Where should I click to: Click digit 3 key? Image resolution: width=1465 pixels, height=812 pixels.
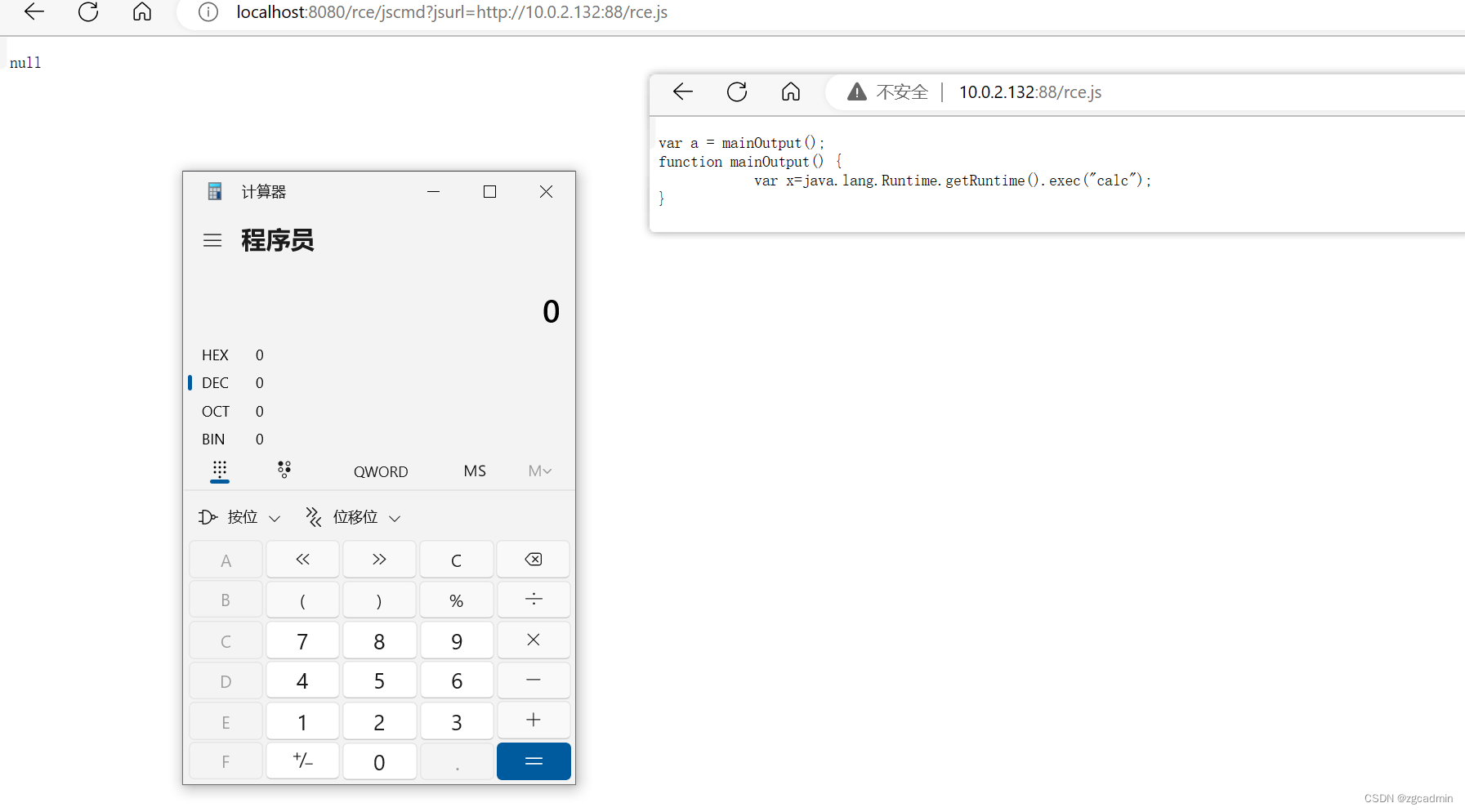click(457, 721)
